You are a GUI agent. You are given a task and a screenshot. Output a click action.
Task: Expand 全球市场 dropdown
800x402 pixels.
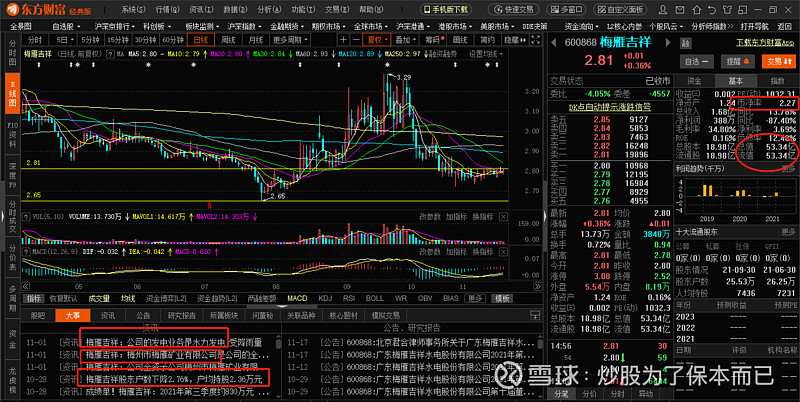[x=370, y=27]
